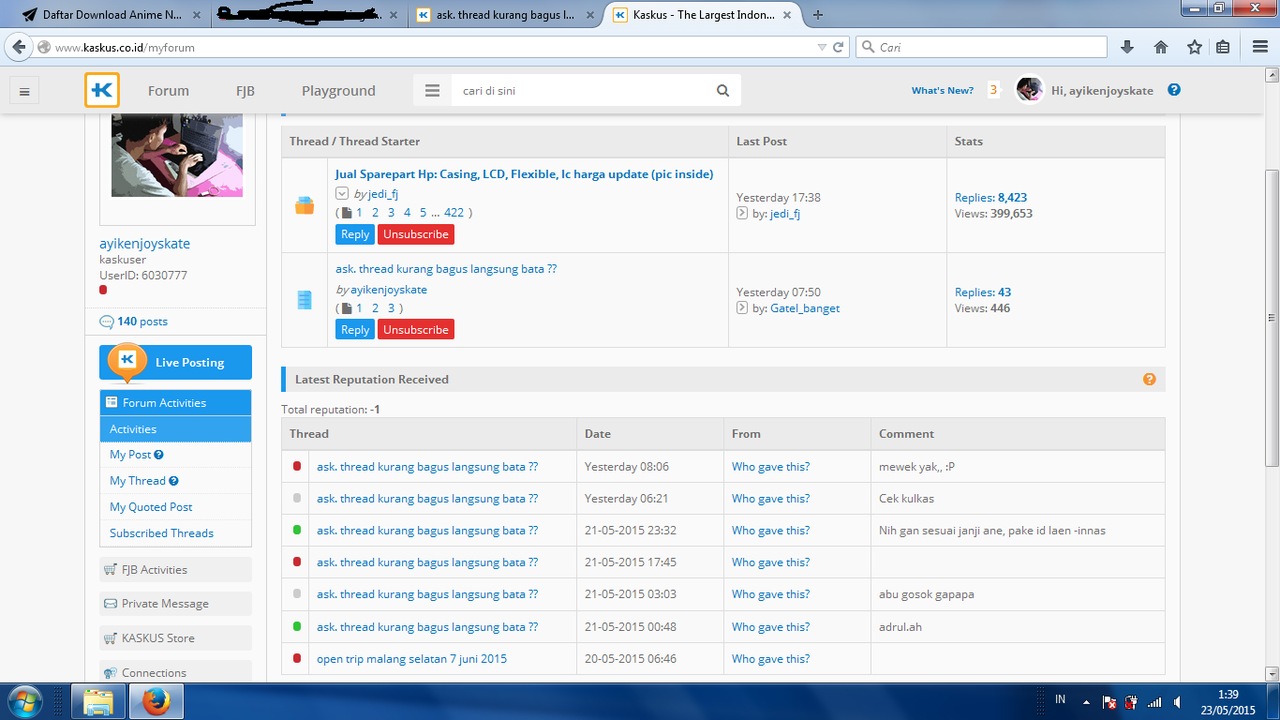
Task: Open notification count 3 next to What's New
Action: [x=993, y=90]
